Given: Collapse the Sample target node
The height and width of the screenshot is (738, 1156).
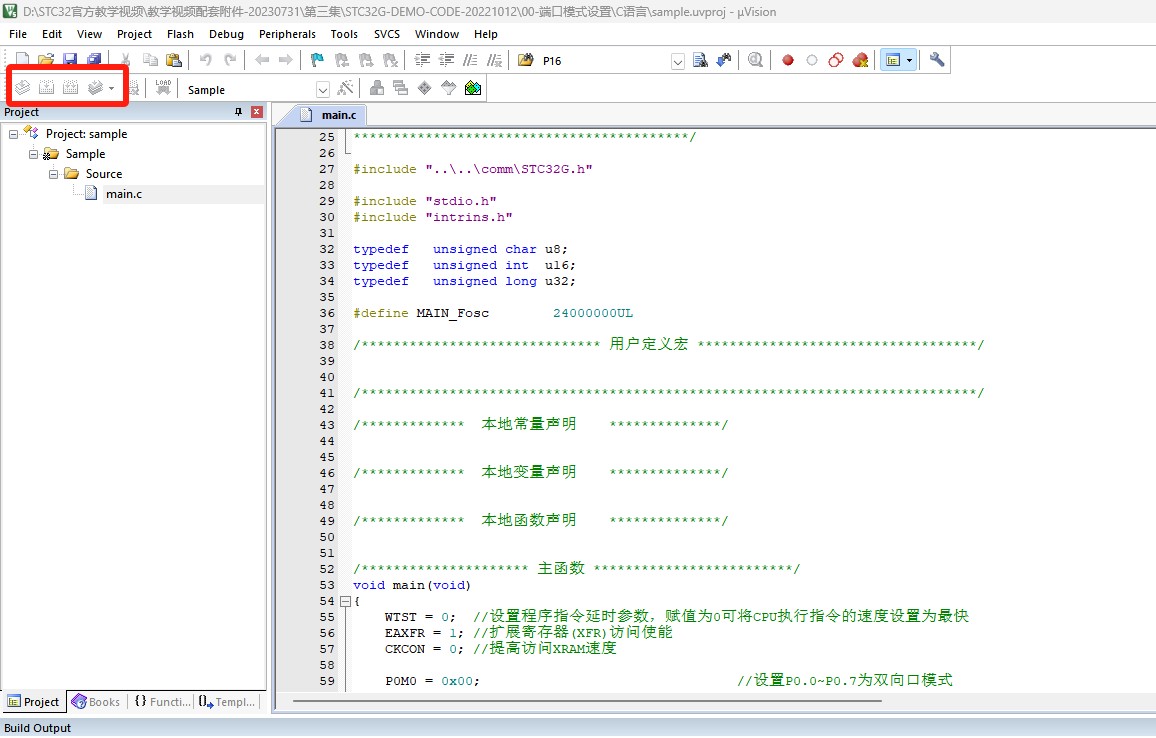Looking at the screenshot, I should pos(33,154).
